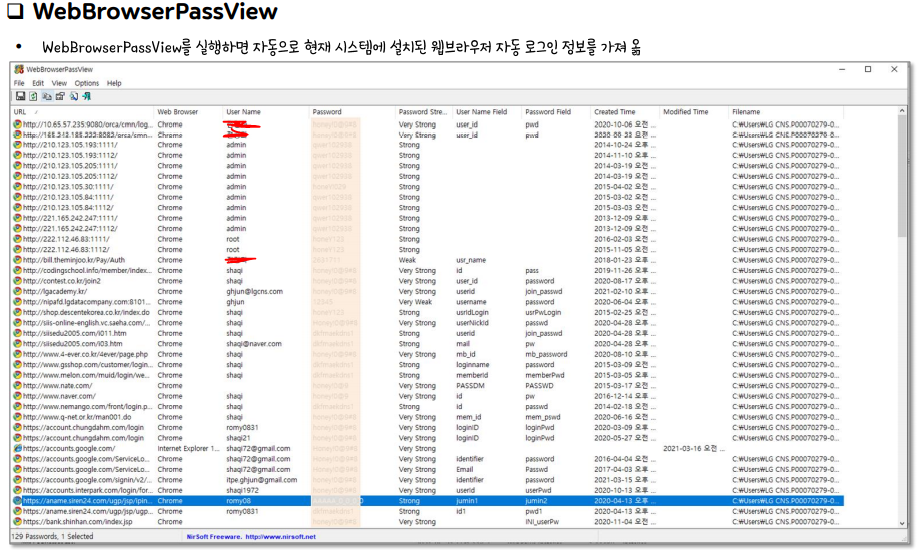Click the INI_userPw password field cell
918x550 pixels.
[x=542, y=521]
